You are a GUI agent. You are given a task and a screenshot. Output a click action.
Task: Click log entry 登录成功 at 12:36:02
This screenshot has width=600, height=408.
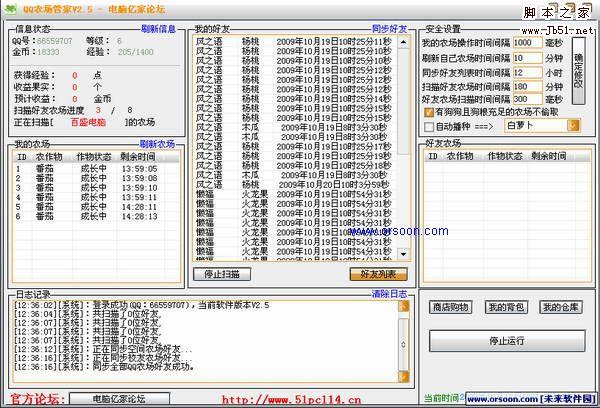click(142, 305)
